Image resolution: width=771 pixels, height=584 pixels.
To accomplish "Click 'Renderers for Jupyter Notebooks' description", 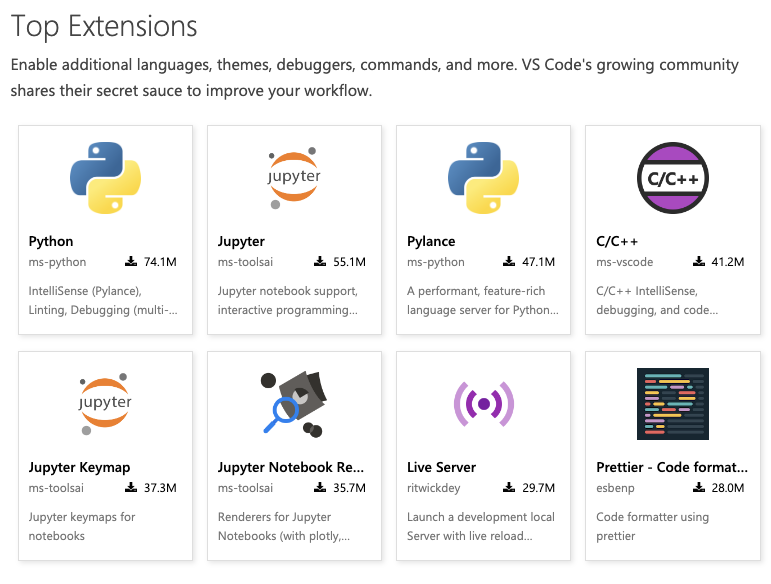I will click(x=284, y=526).
